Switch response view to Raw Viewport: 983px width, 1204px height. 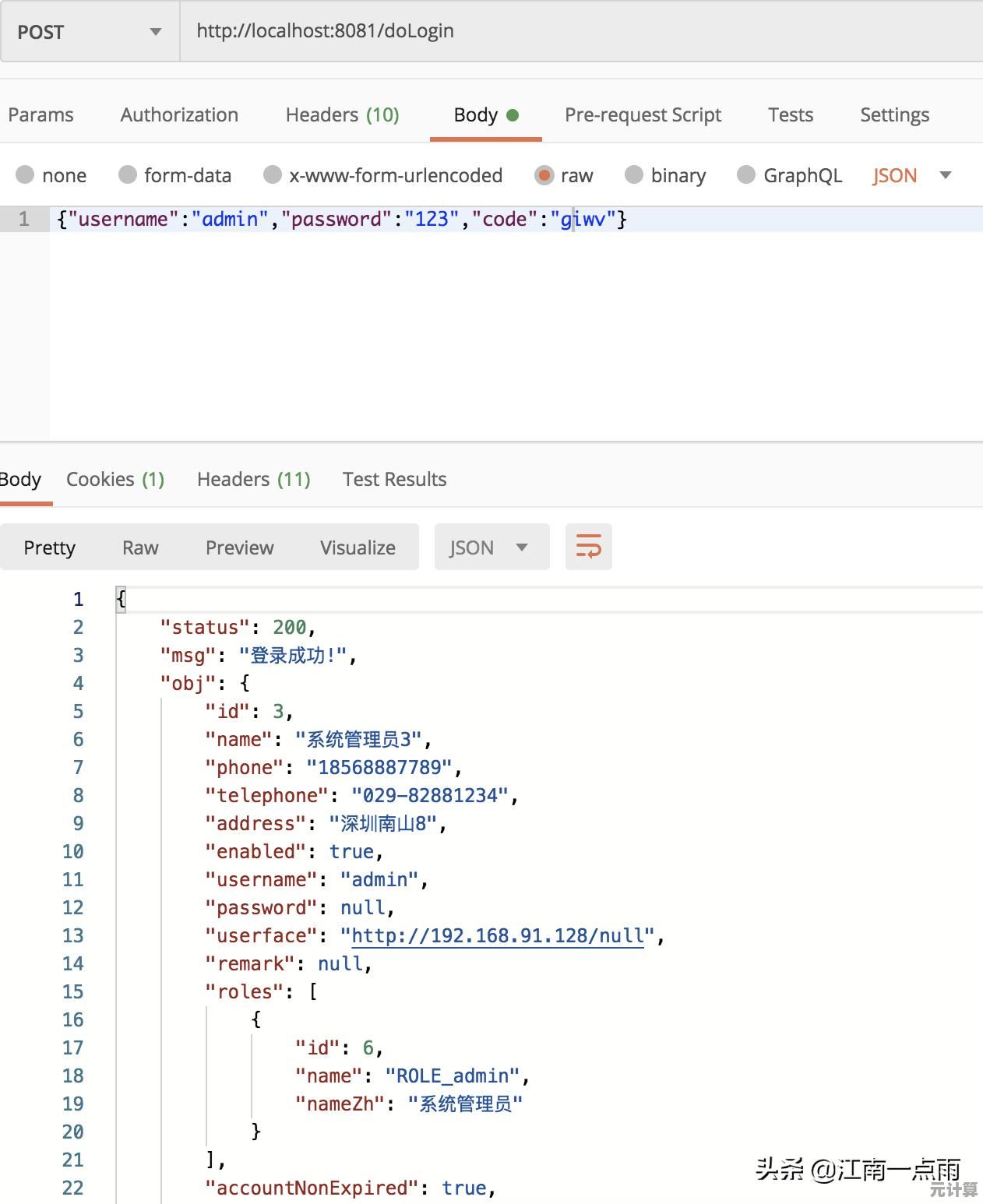(x=140, y=547)
